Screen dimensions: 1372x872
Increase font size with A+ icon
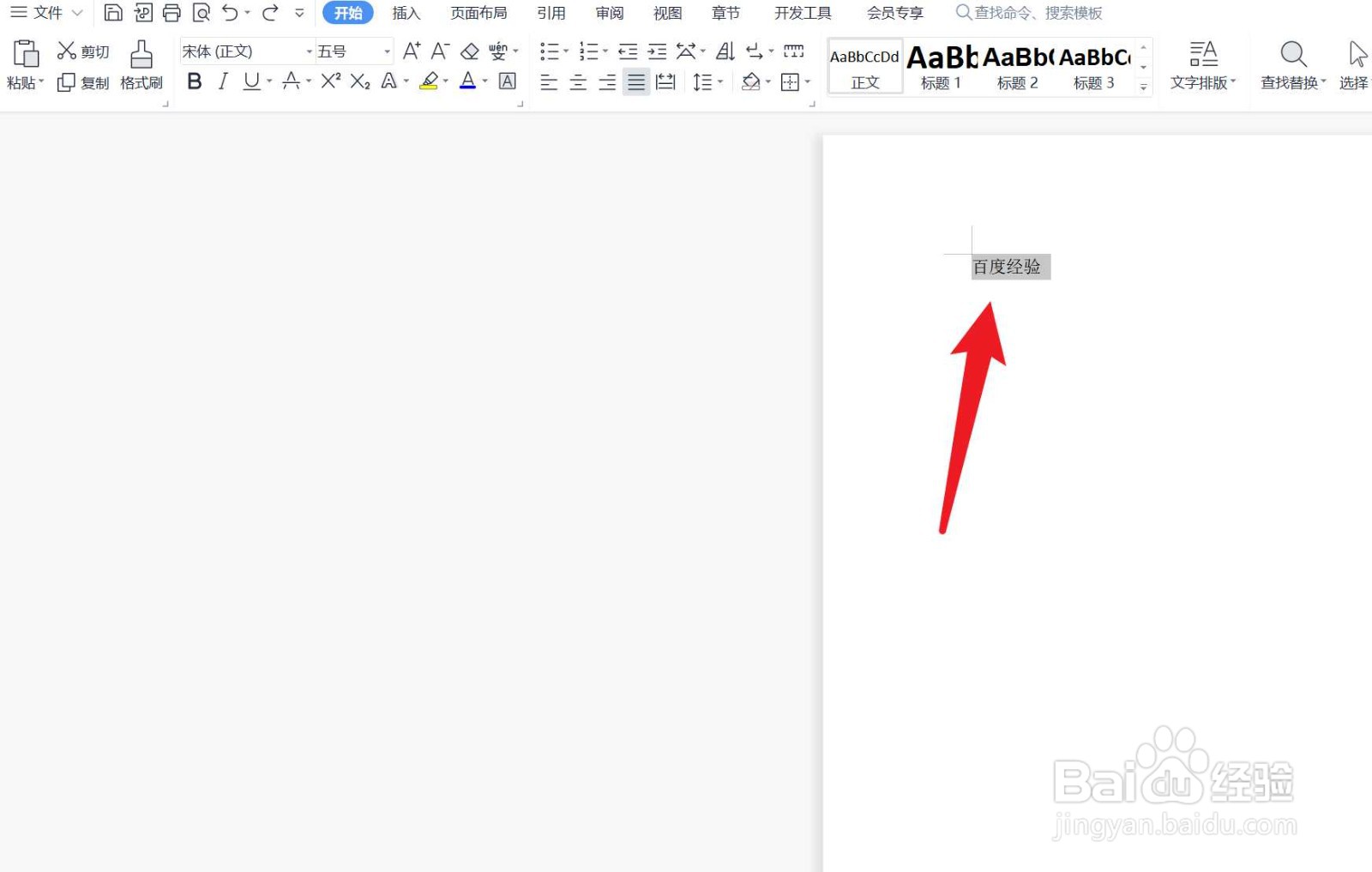(x=412, y=51)
